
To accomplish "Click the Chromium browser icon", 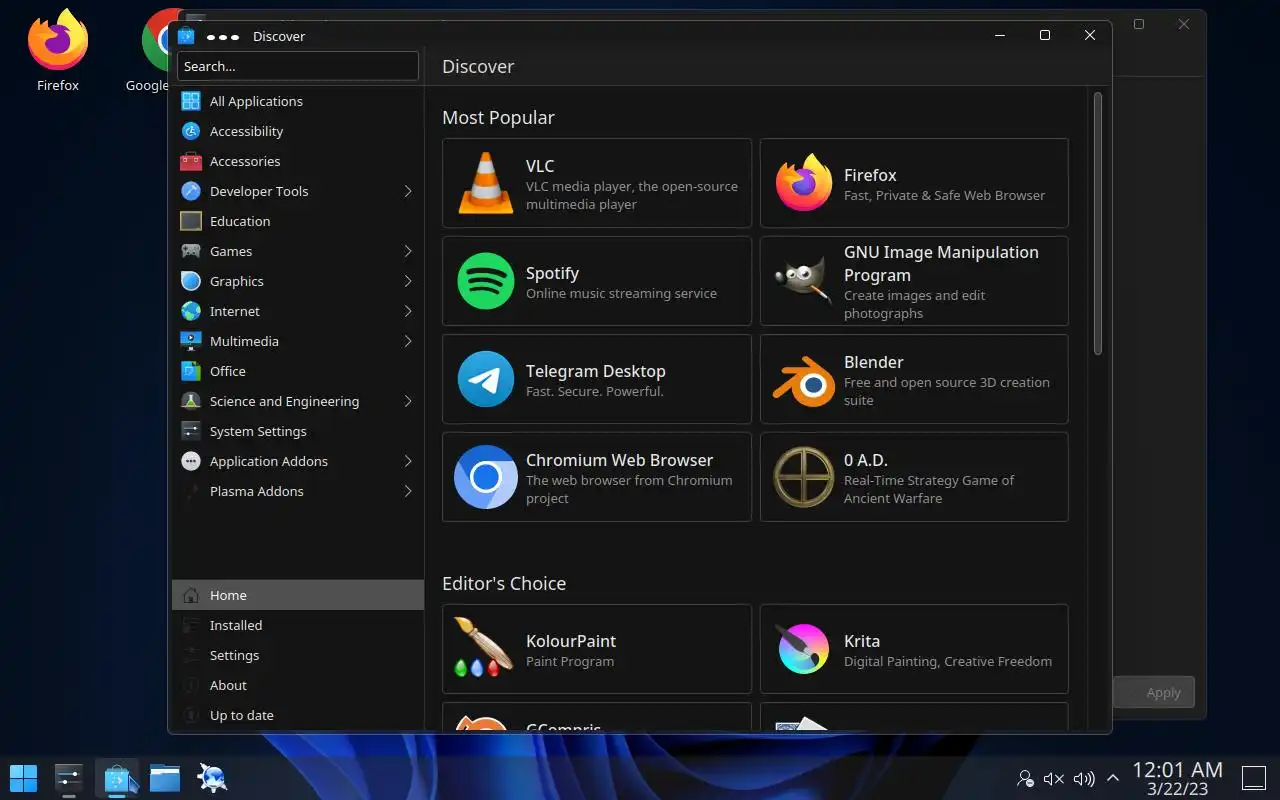I will [x=486, y=477].
